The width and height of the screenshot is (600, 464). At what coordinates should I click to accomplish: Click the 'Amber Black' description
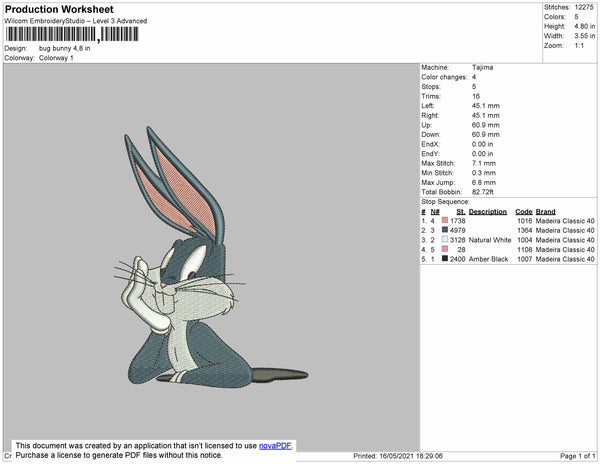488,259
